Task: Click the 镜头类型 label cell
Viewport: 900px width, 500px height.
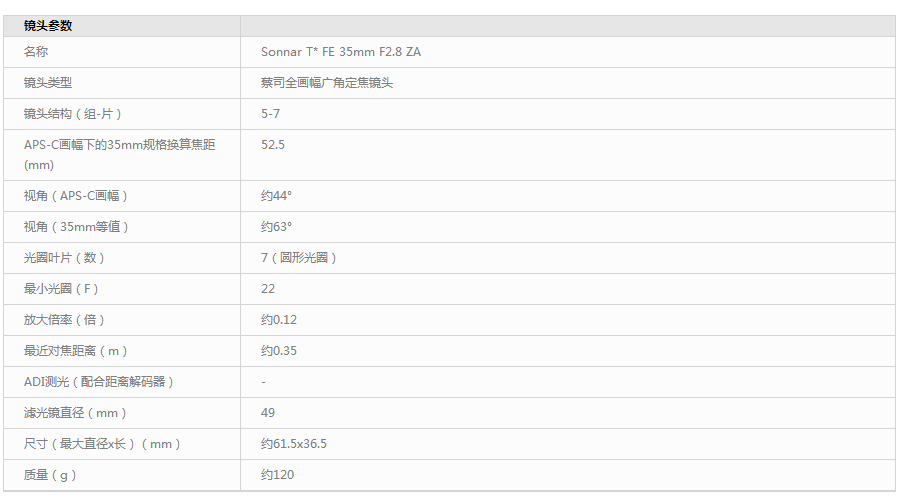Action: pos(48,83)
